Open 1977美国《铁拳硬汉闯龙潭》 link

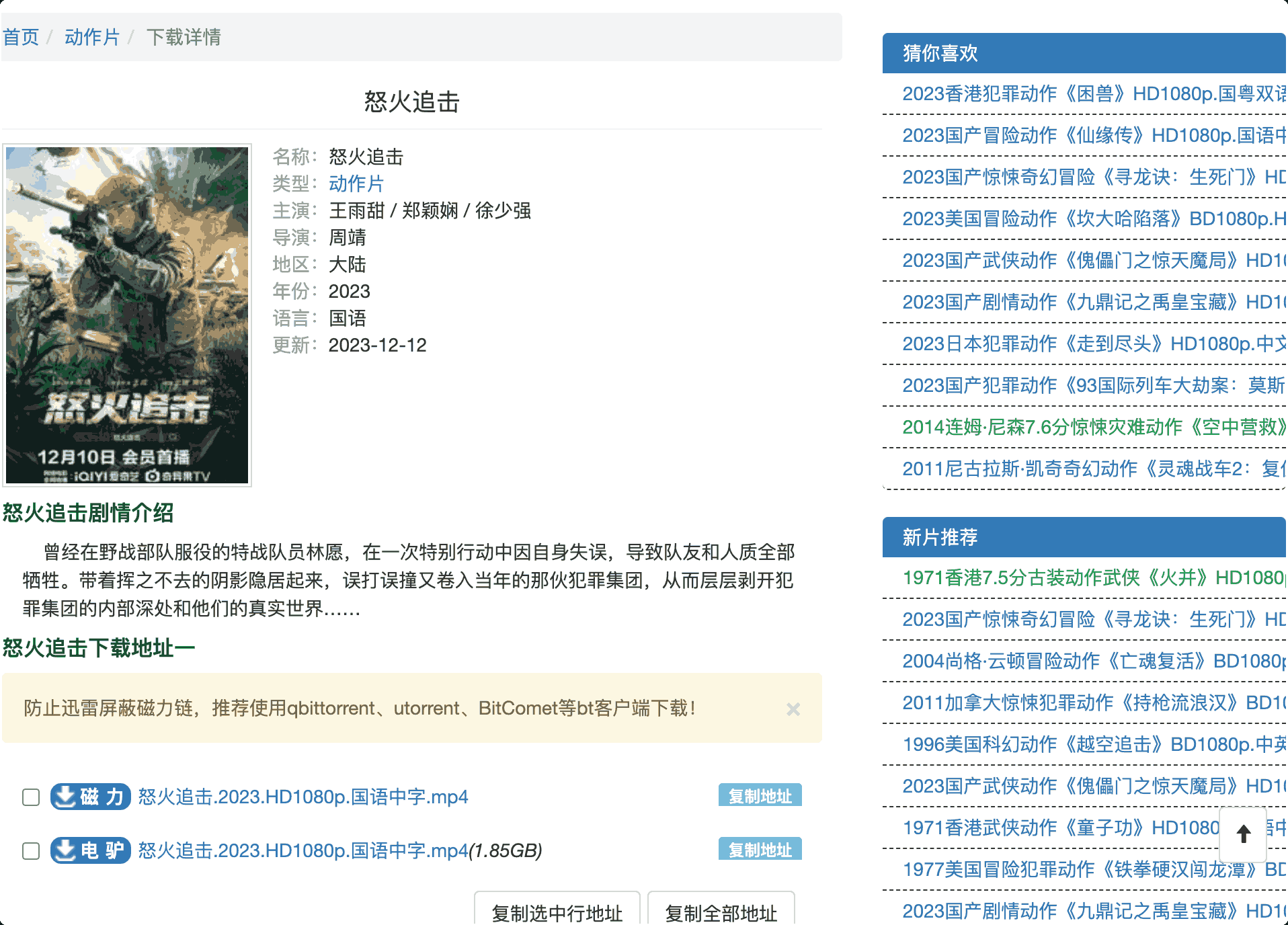coord(1094,869)
